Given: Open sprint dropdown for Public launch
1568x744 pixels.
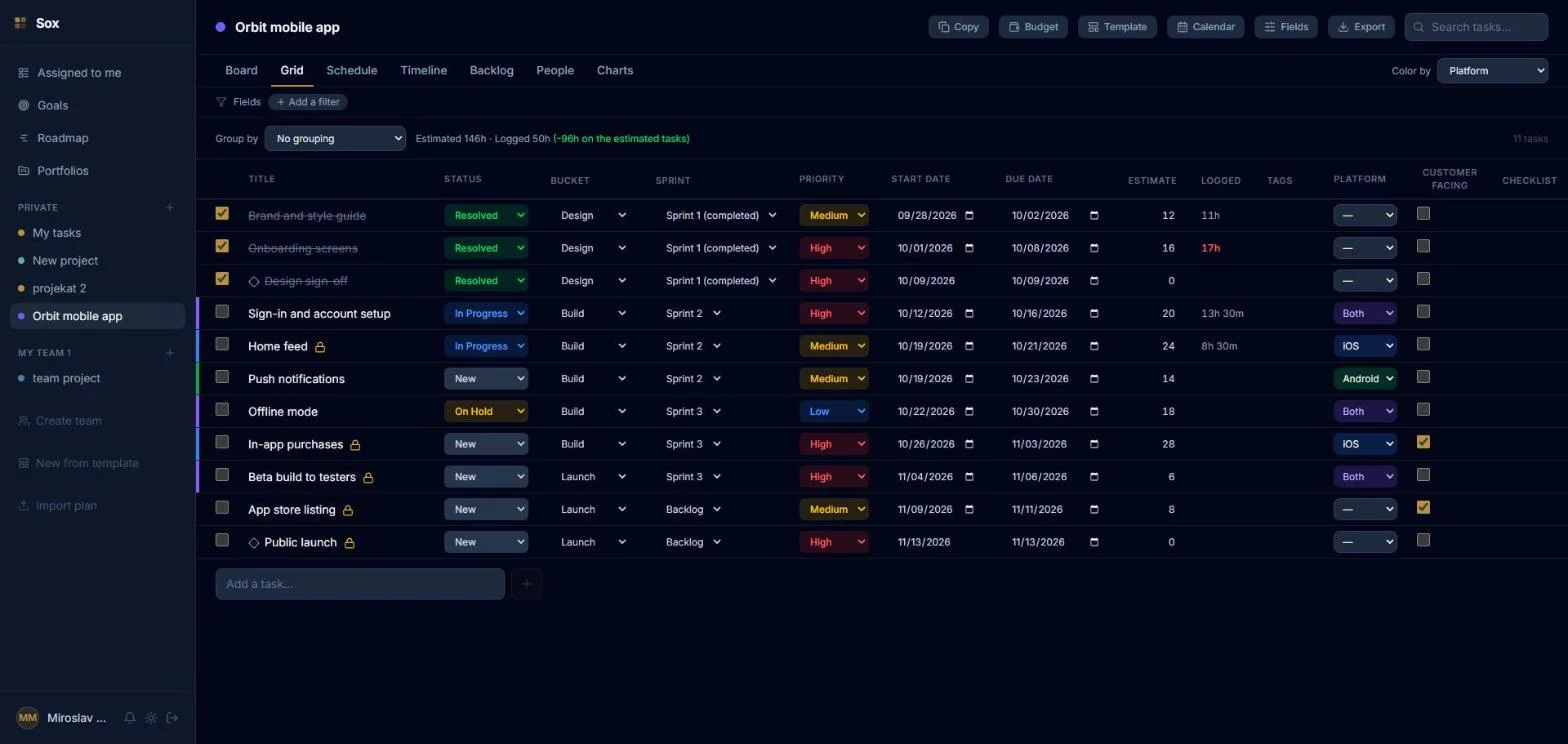Looking at the screenshot, I should click(692, 542).
